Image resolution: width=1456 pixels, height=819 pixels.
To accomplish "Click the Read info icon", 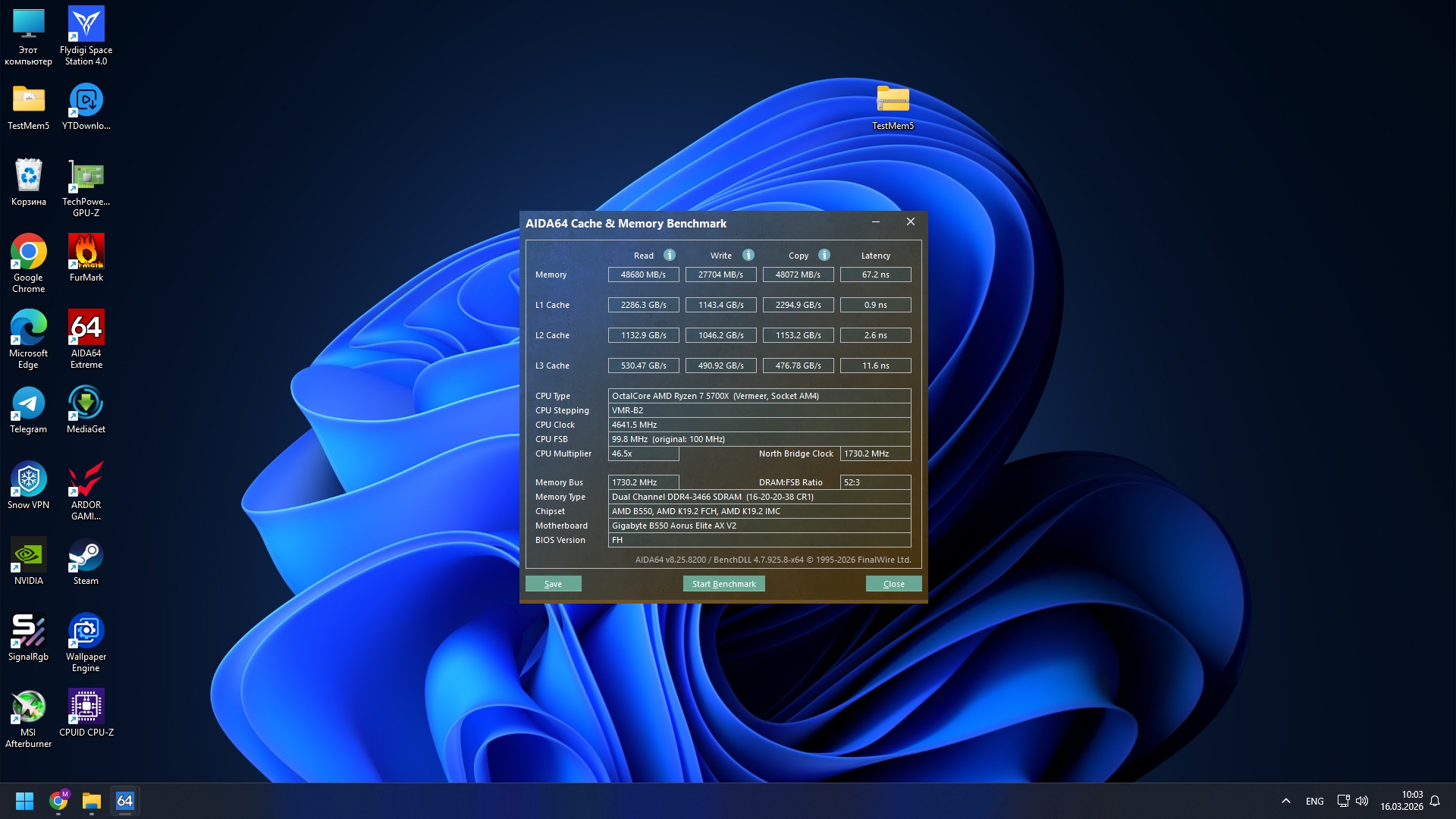I will pyautogui.click(x=669, y=255).
